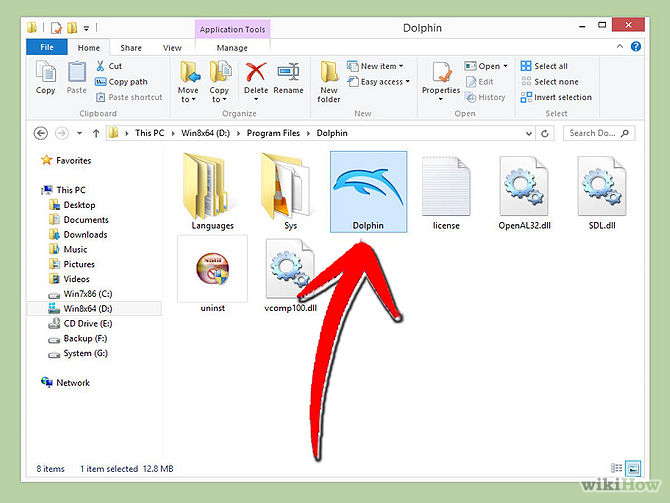Switch to the View ribbon tab
The height and width of the screenshot is (503, 670).
(172, 48)
